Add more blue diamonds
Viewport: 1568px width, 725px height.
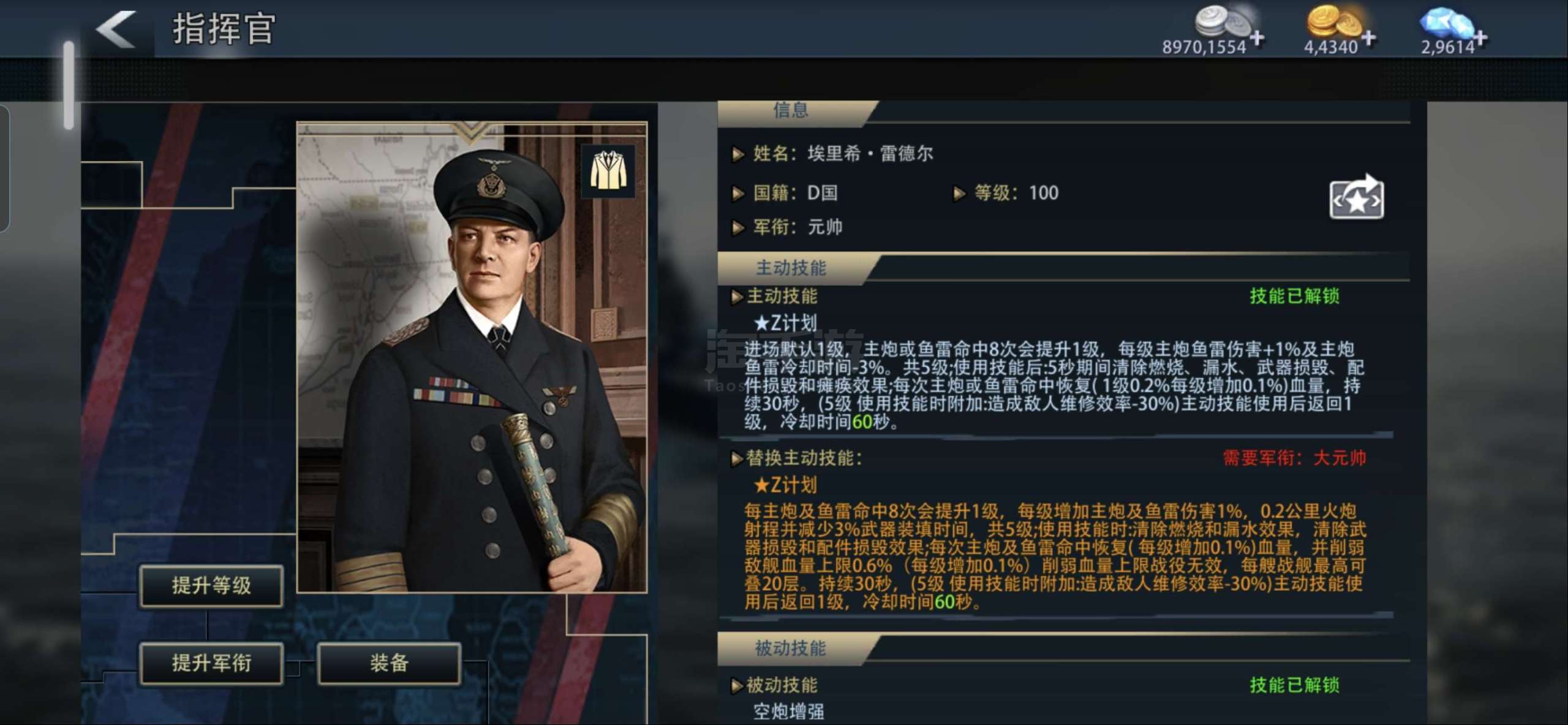(1480, 38)
